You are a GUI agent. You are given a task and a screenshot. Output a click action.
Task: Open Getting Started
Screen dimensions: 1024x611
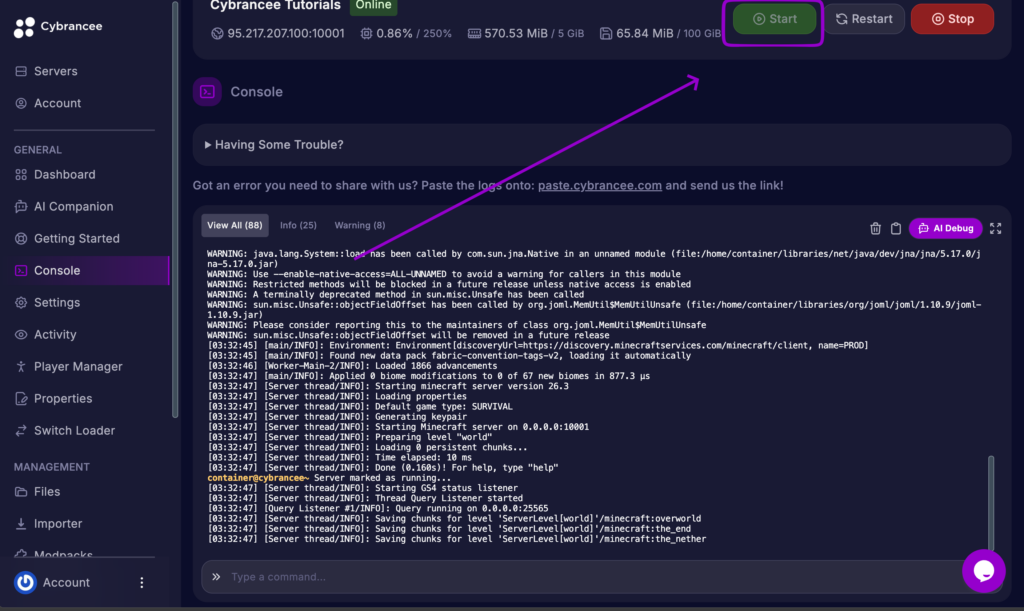76,238
